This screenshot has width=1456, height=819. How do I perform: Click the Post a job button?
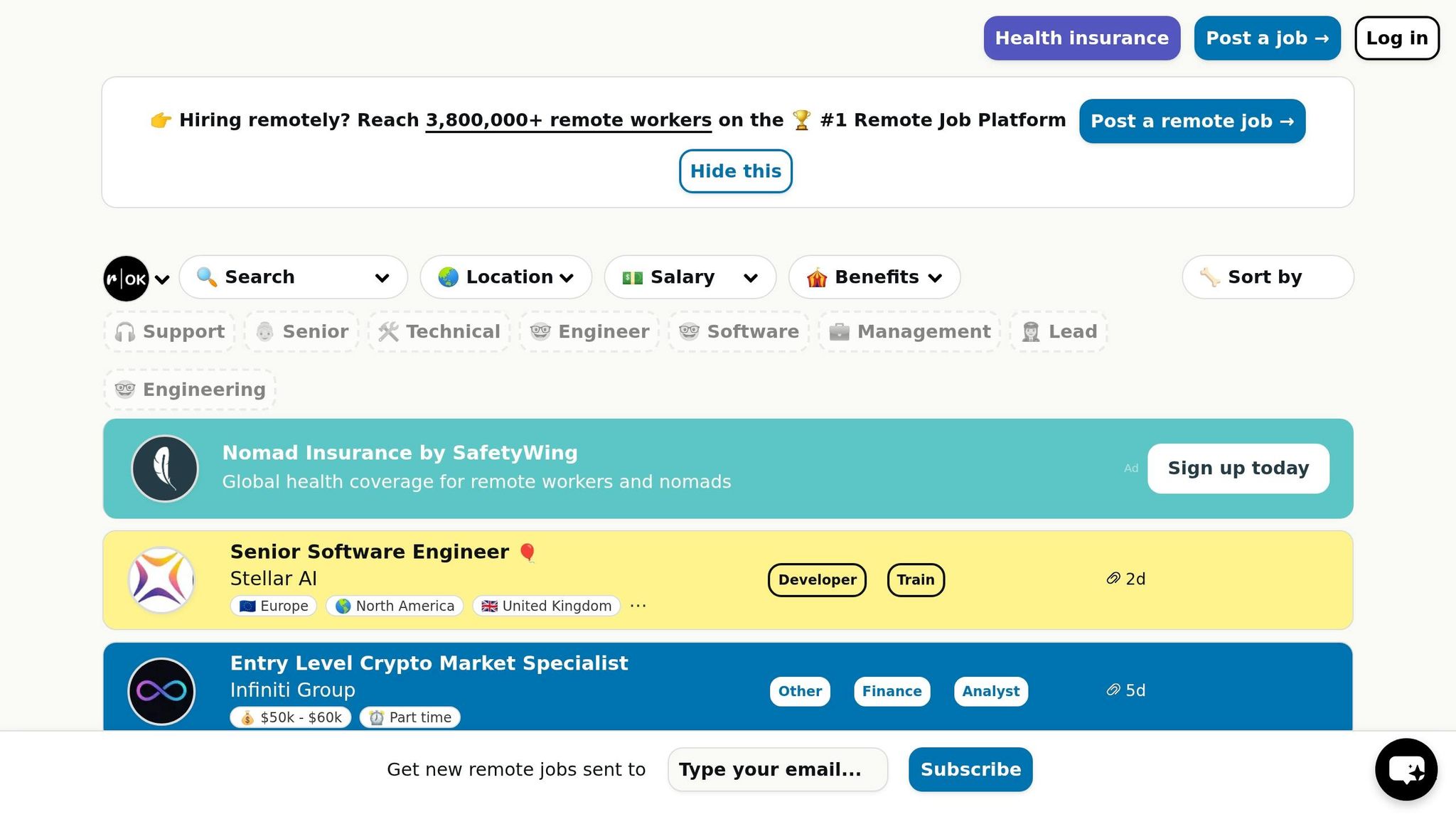pos(1268,38)
